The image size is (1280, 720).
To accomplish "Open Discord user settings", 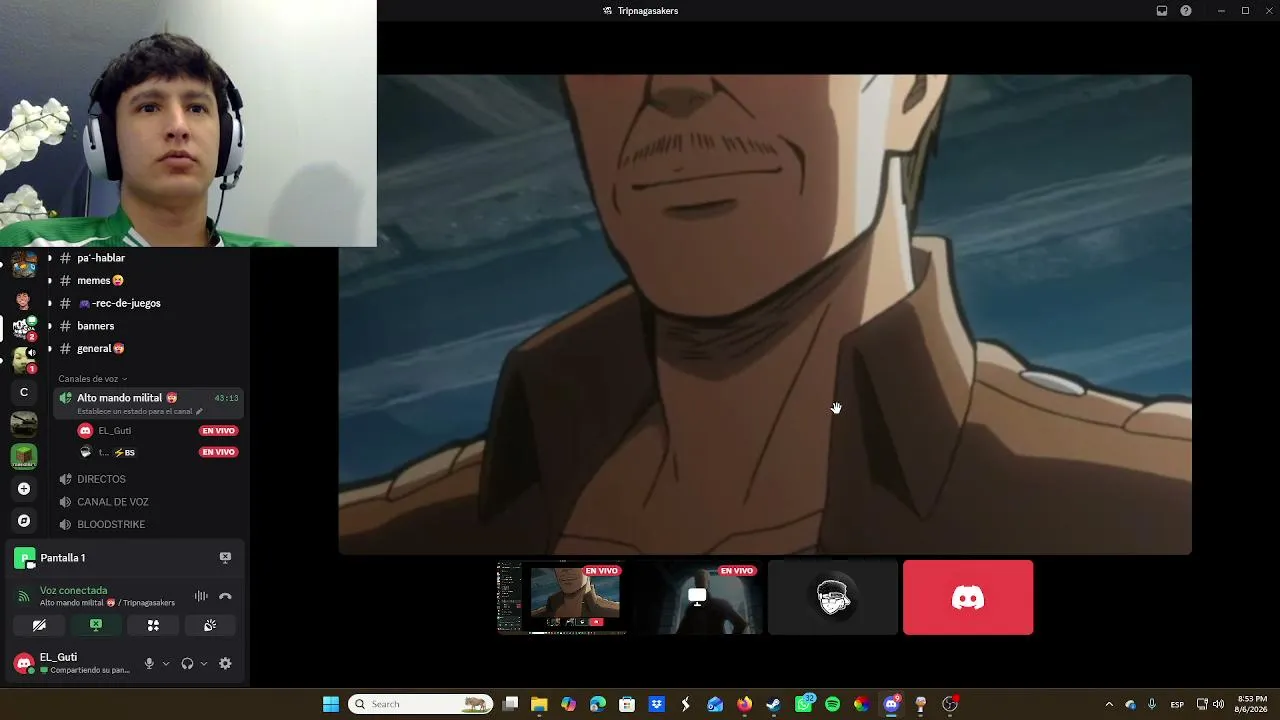I will coord(225,663).
